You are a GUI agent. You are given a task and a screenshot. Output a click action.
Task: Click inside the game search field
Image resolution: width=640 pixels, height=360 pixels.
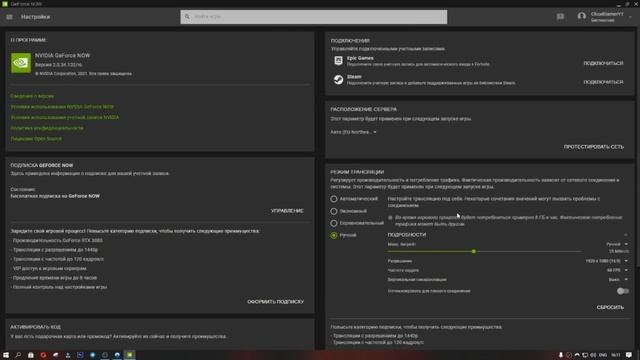click(314, 17)
